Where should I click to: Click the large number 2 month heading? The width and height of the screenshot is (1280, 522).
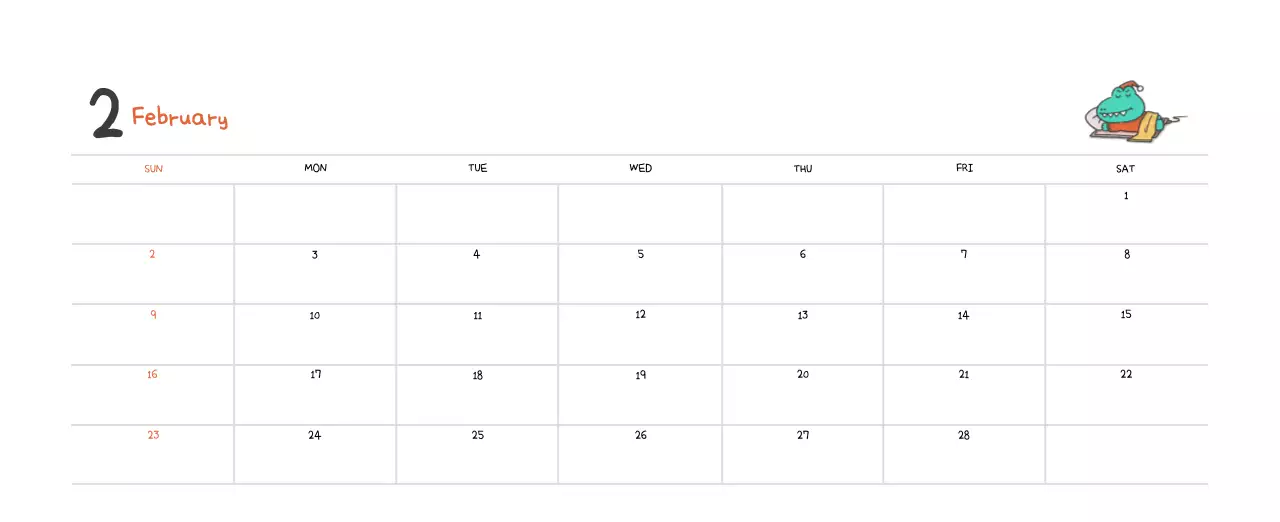pyautogui.click(x=106, y=113)
